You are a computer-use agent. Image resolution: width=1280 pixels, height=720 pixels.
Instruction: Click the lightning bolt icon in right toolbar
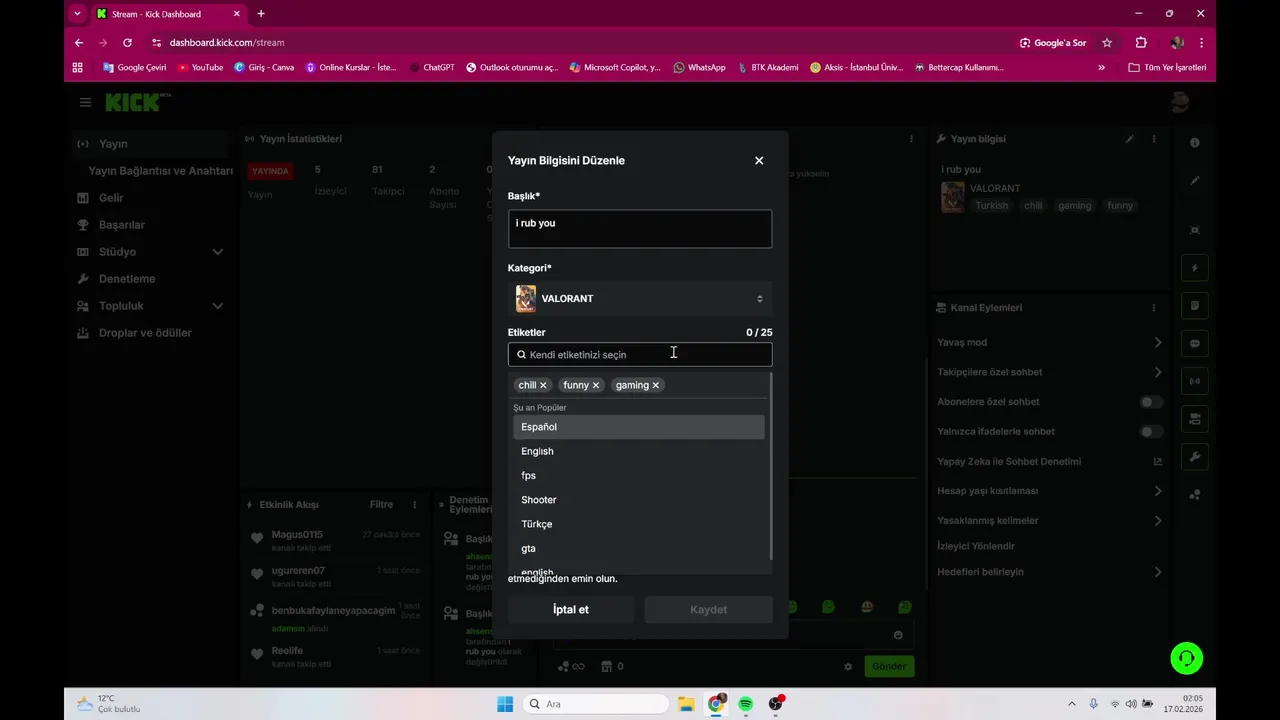[x=1194, y=268]
